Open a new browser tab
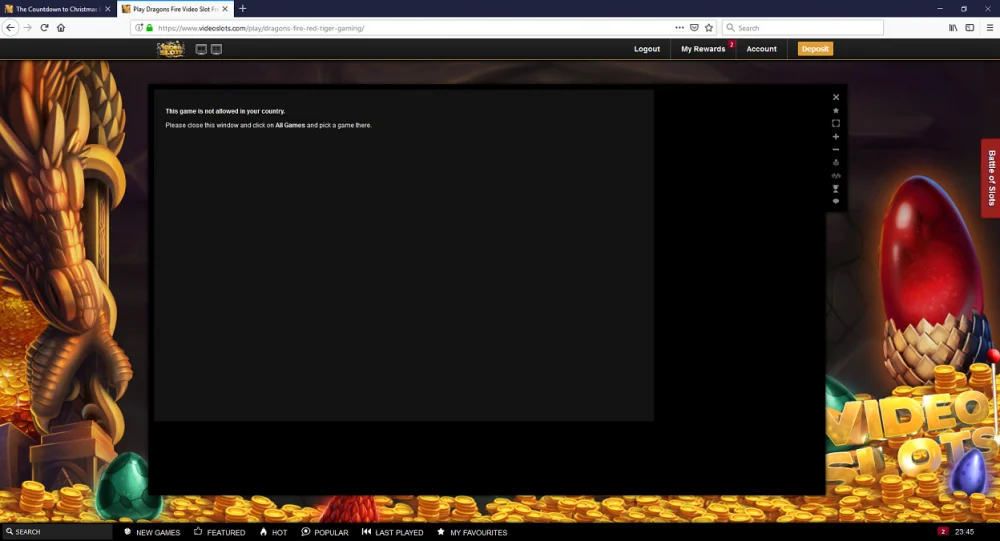 [242, 9]
